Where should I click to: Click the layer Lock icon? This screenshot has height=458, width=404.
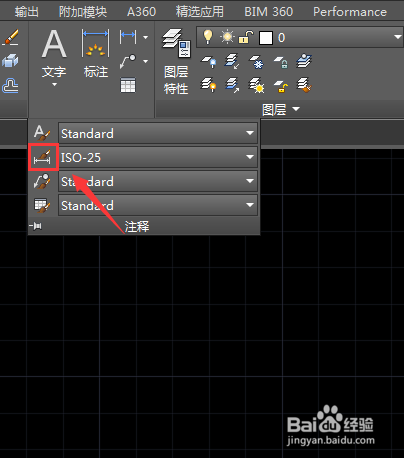[281, 62]
